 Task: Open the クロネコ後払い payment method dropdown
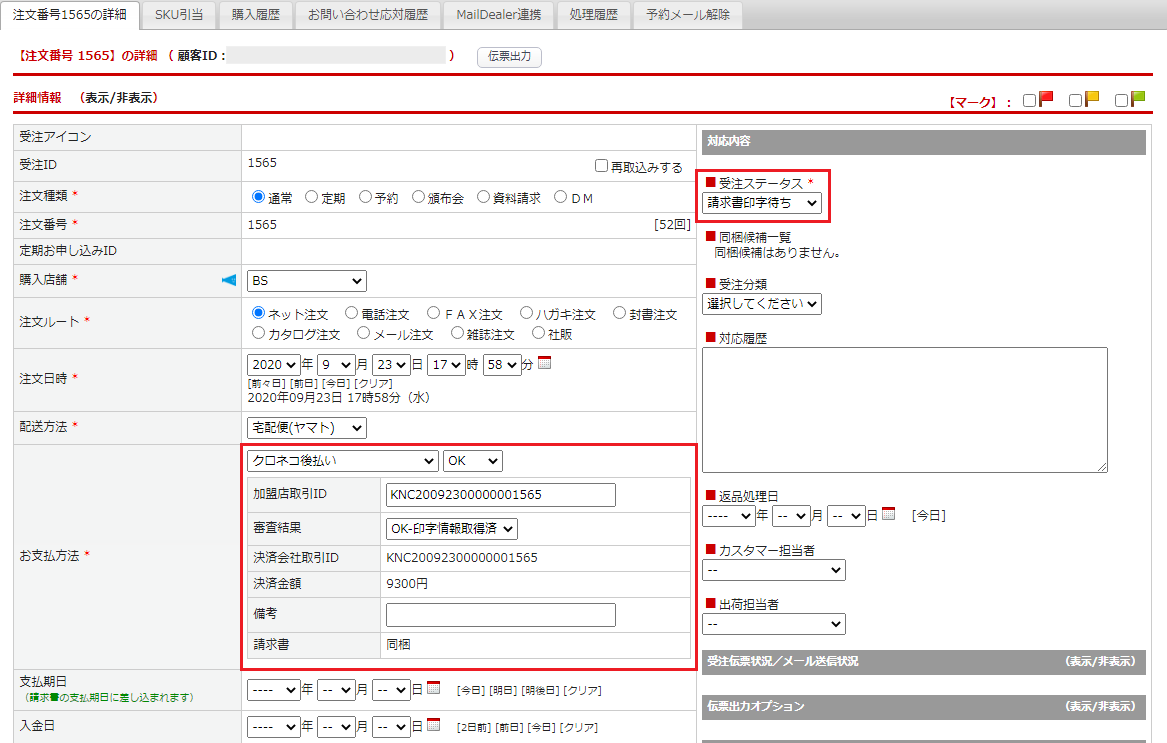pyautogui.click(x=342, y=461)
